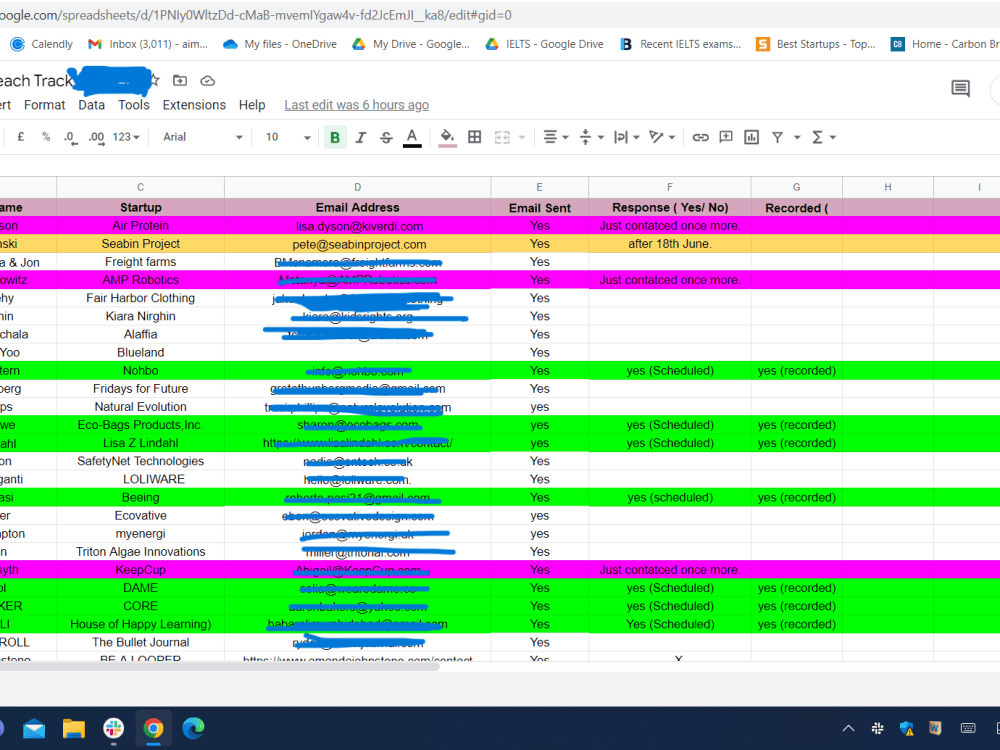Select column D header

[x=357, y=187]
